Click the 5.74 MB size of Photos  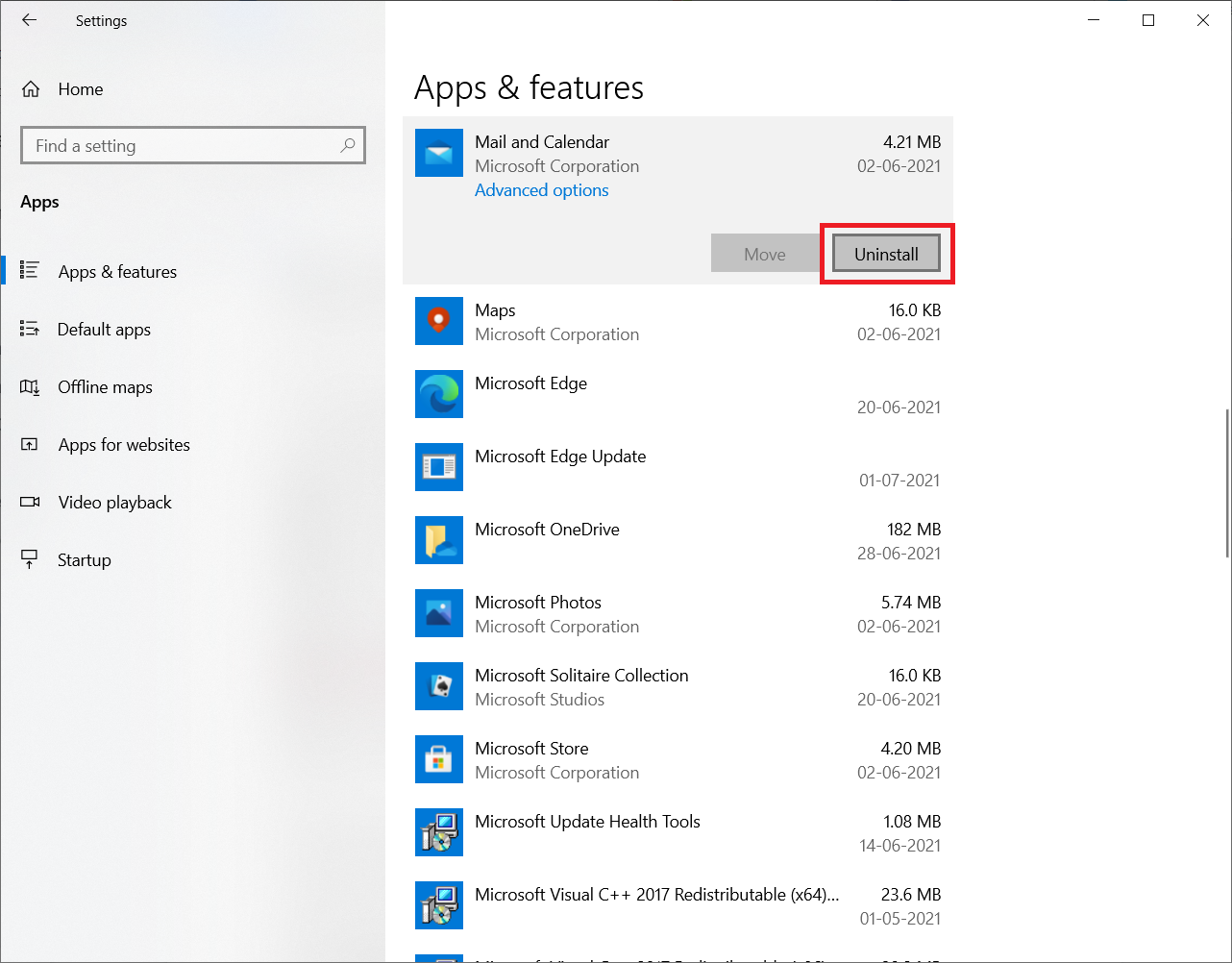[911, 603]
